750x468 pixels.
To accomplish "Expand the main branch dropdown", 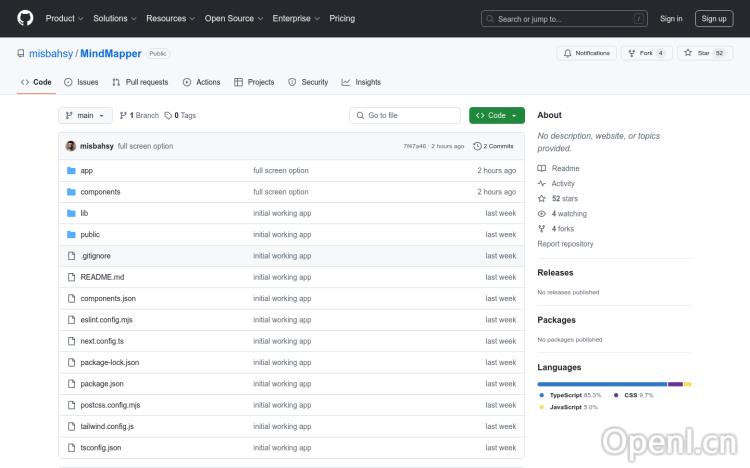I will (x=85, y=115).
